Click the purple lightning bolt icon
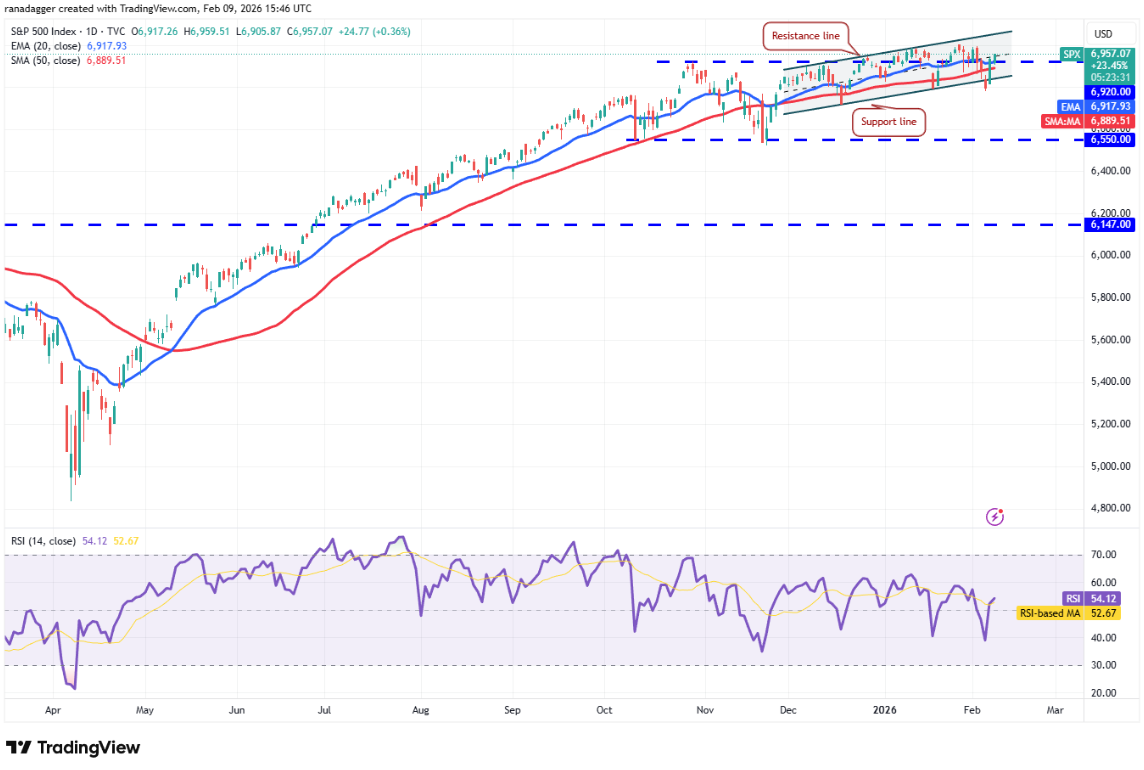The image size is (1144, 770). coord(995,516)
